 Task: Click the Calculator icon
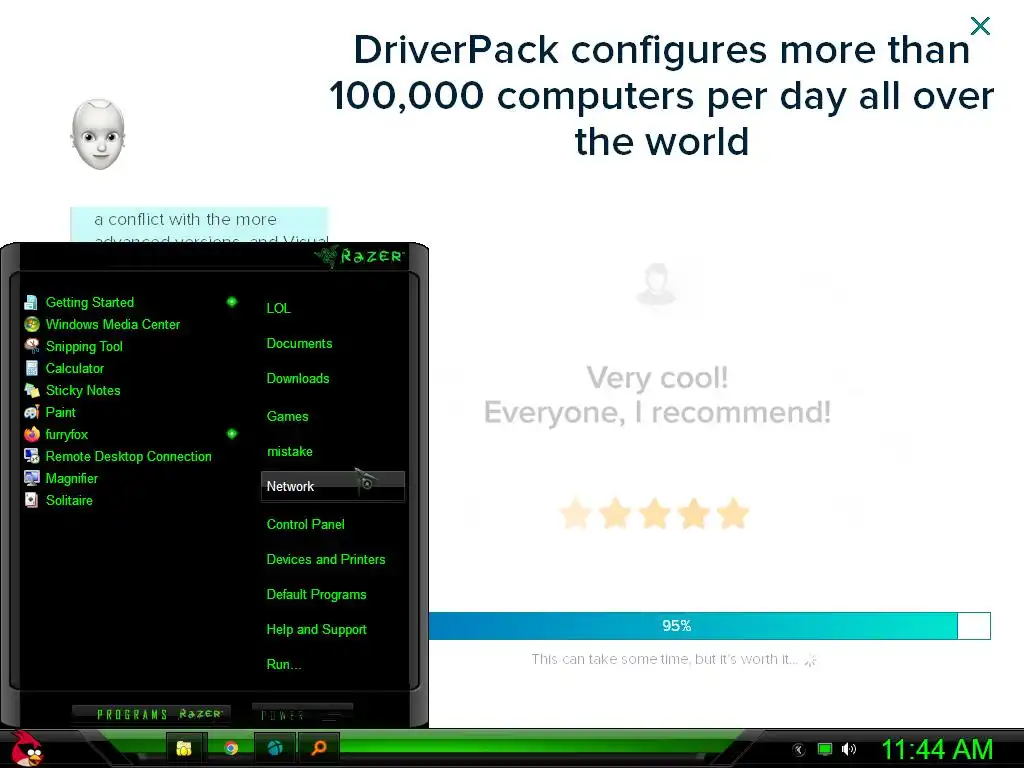pyautogui.click(x=31, y=368)
